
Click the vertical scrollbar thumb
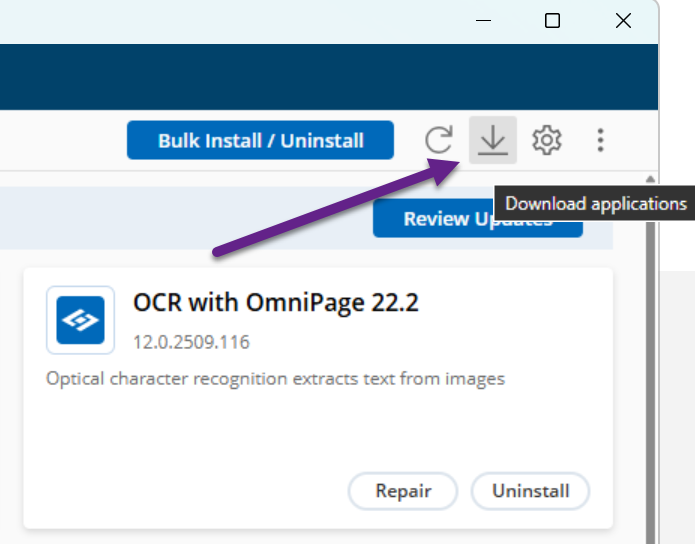650,381
